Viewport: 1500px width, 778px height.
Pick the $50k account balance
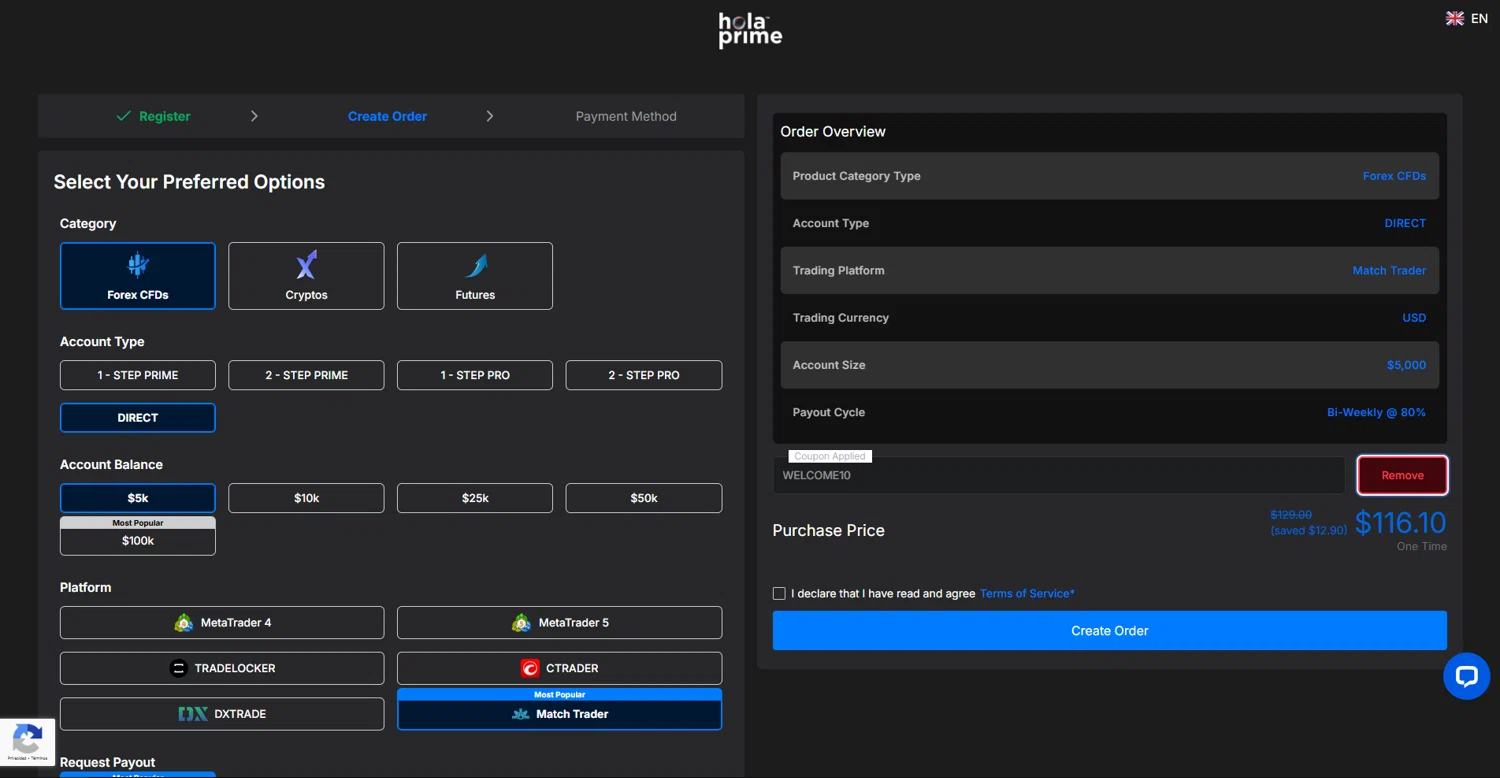tap(644, 498)
